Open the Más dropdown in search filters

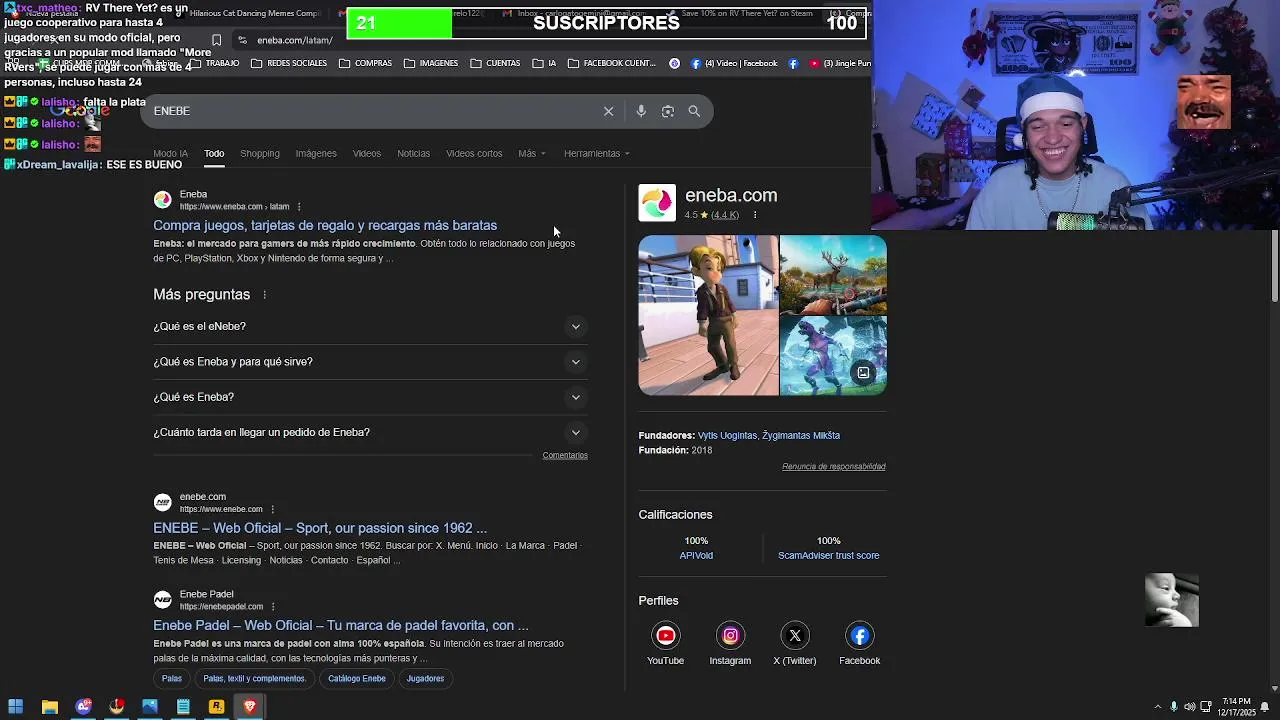[532, 153]
